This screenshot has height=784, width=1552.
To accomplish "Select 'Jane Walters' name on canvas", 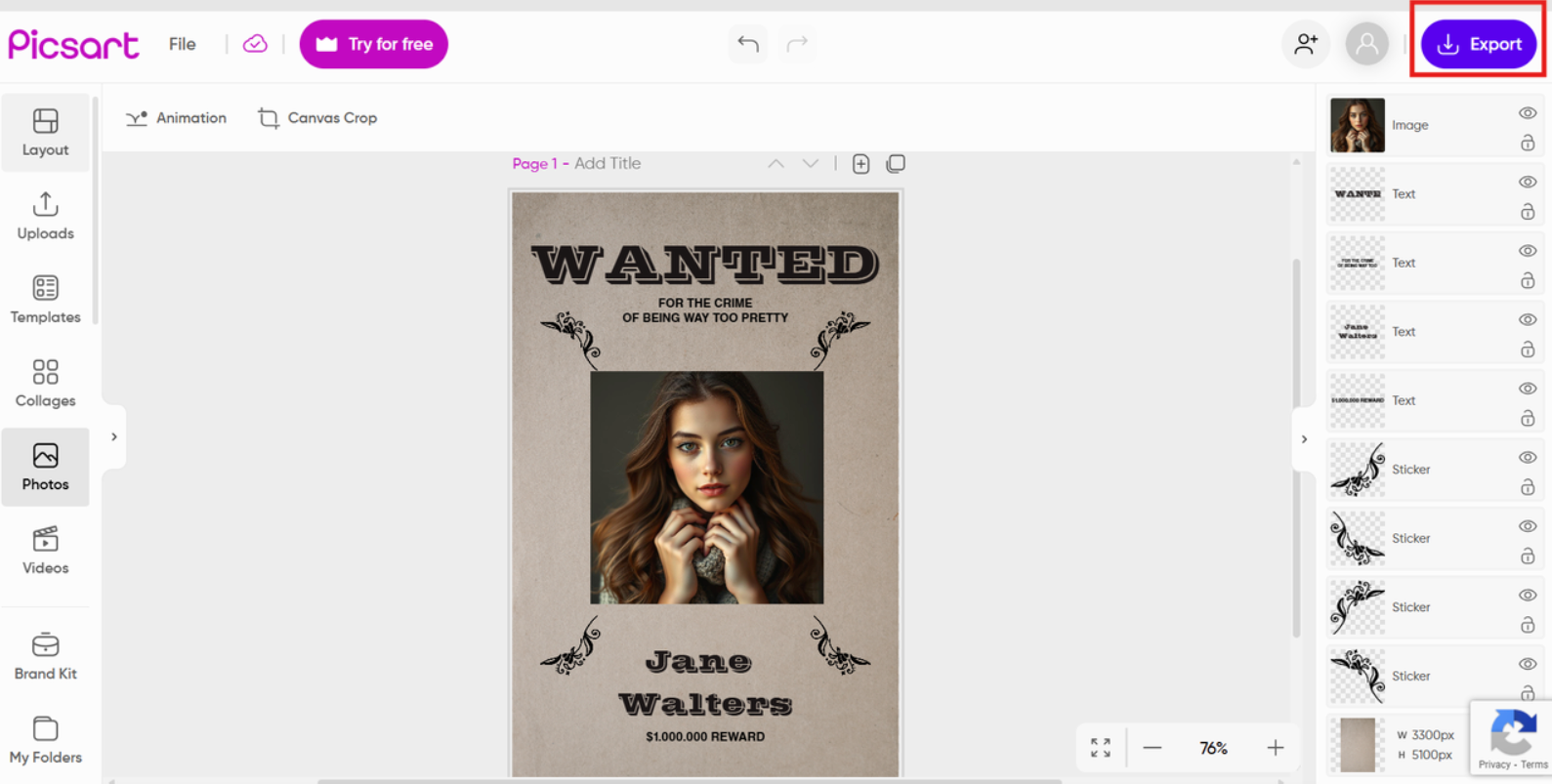I will click(x=705, y=682).
